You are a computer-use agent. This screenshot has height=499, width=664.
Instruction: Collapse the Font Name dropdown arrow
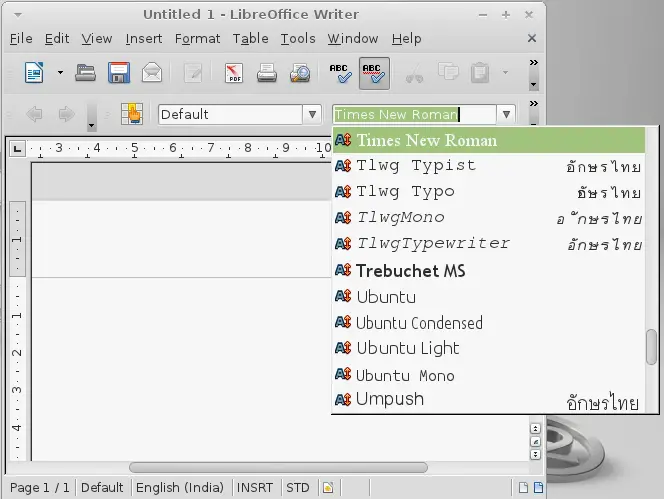click(x=506, y=114)
